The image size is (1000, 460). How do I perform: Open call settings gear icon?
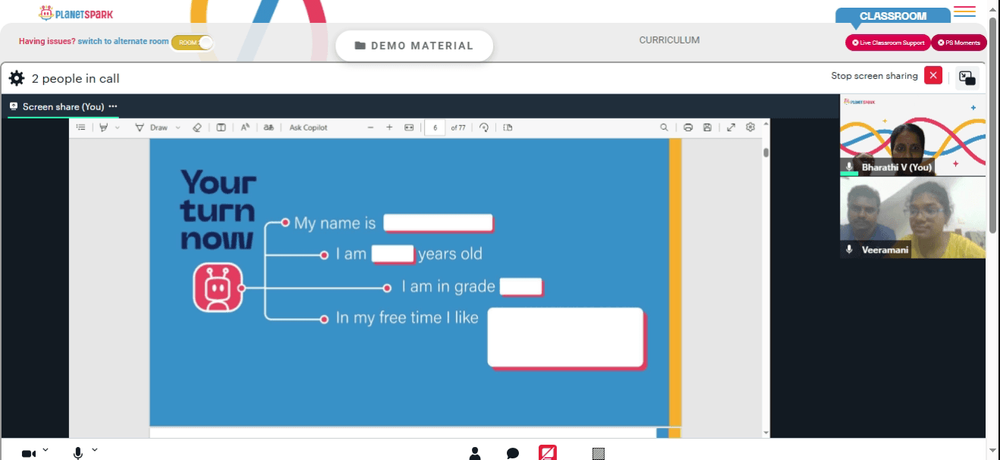click(x=17, y=78)
